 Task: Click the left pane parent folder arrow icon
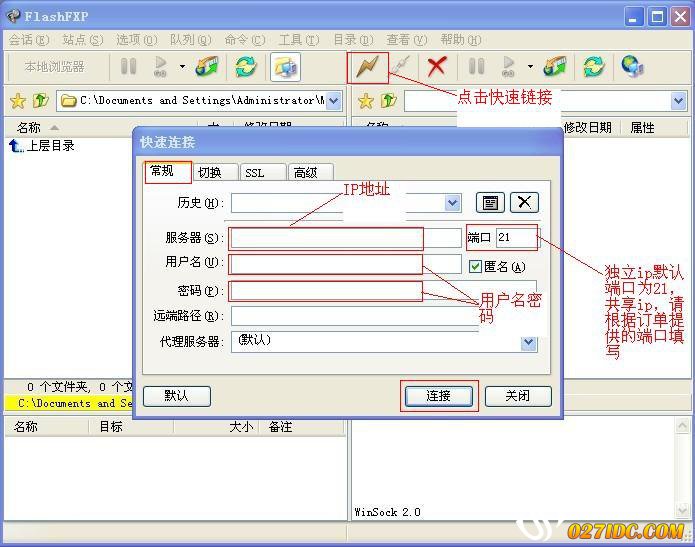[x=40, y=101]
